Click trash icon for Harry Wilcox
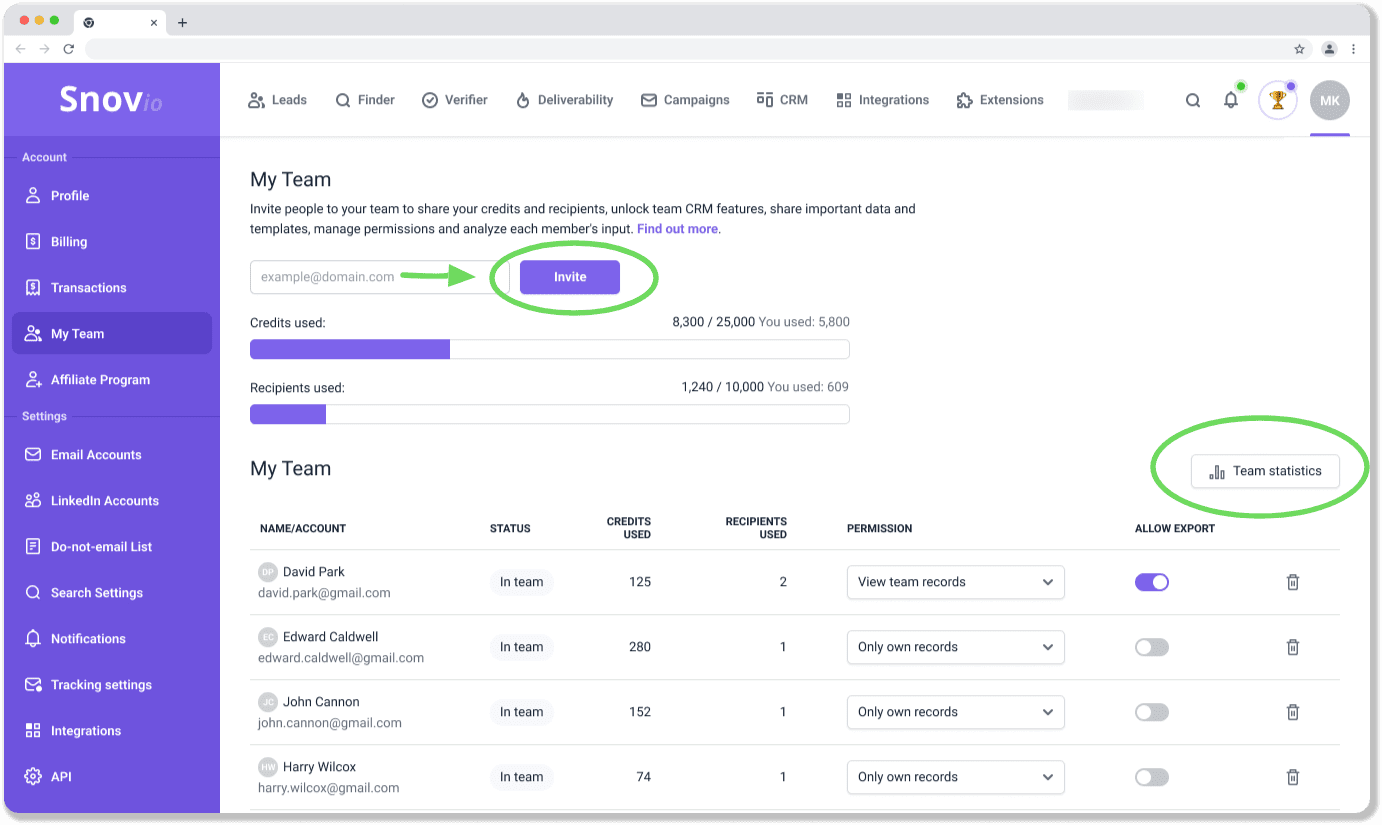Viewport: 1382px width, 825px height. [x=1292, y=777]
